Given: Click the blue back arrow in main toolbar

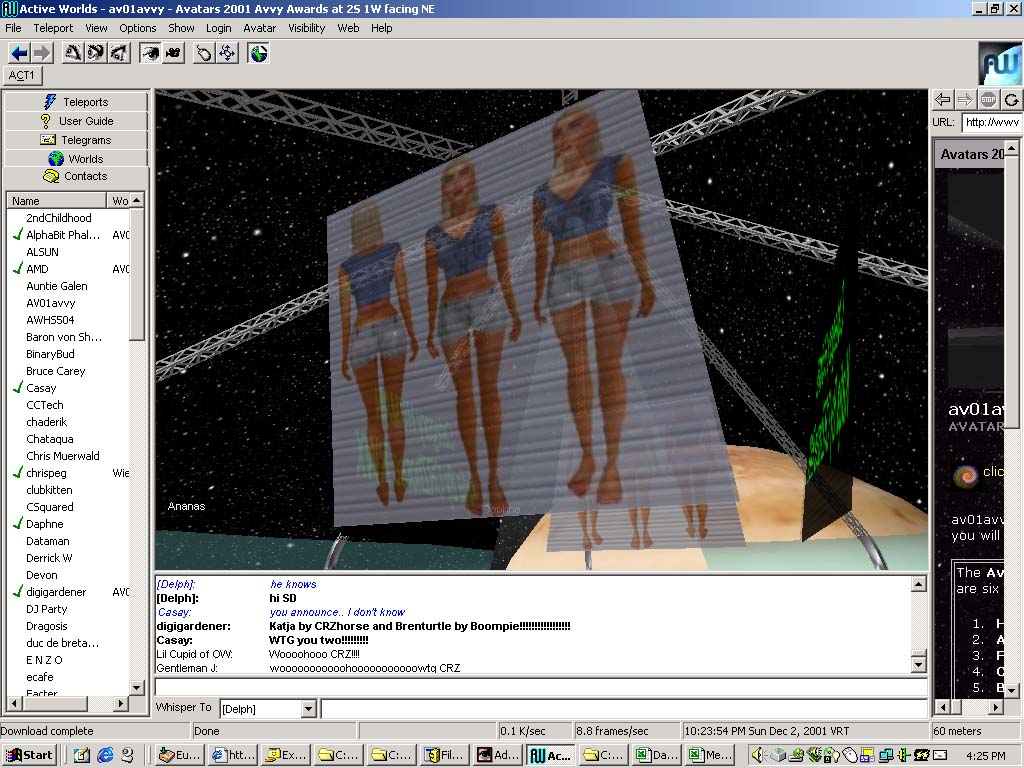Looking at the screenshot, I should click(19, 53).
